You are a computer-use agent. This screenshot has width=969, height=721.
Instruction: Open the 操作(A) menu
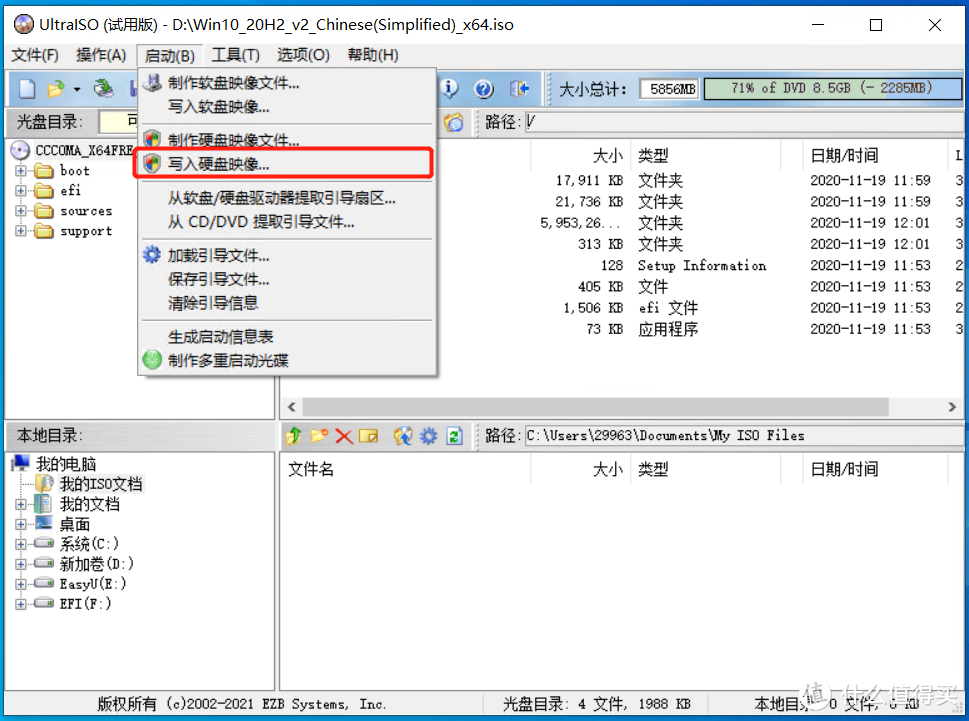click(101, 55)
